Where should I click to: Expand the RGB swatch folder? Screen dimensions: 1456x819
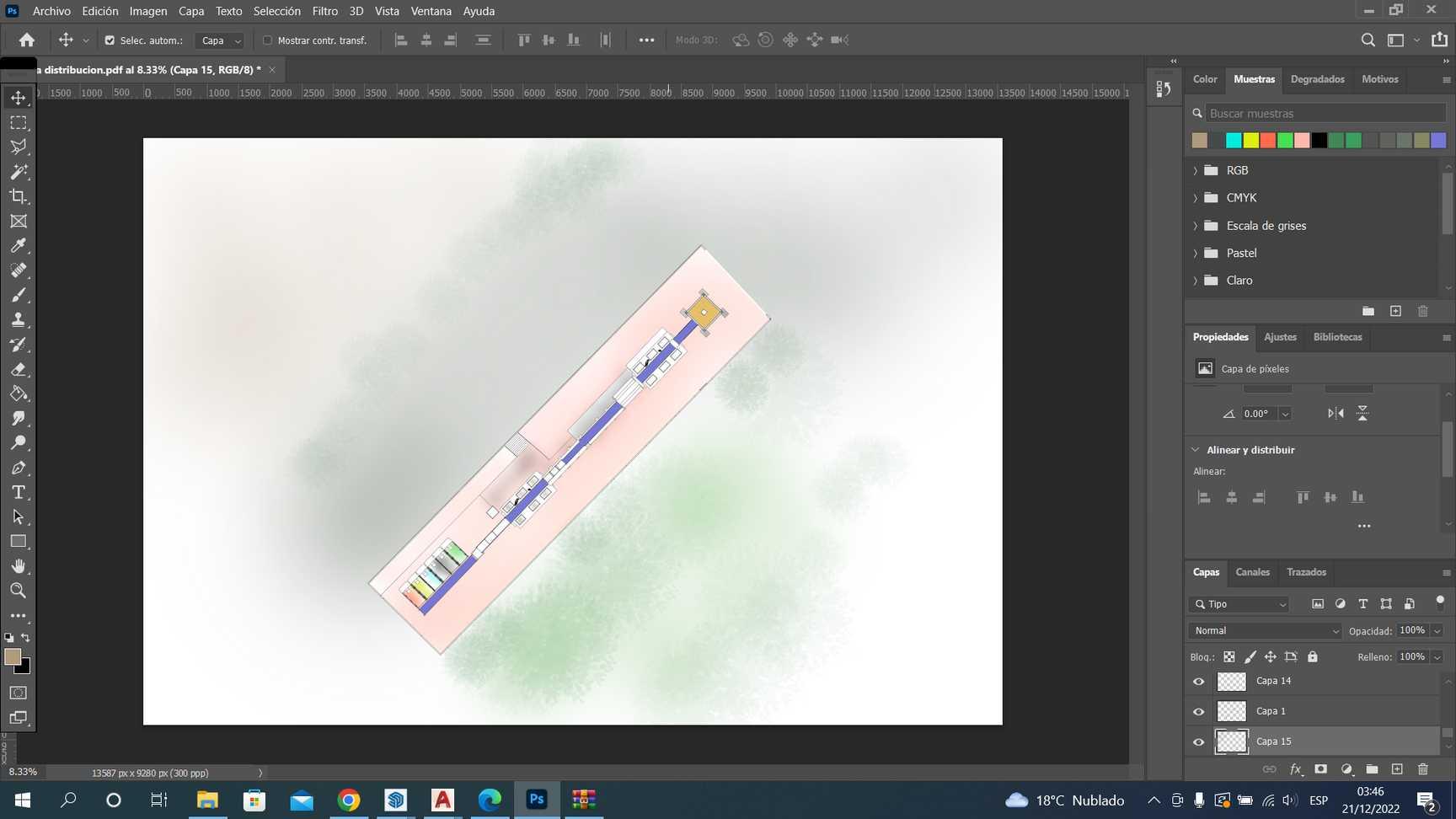pyautogui.click(x=1195, y=170)
